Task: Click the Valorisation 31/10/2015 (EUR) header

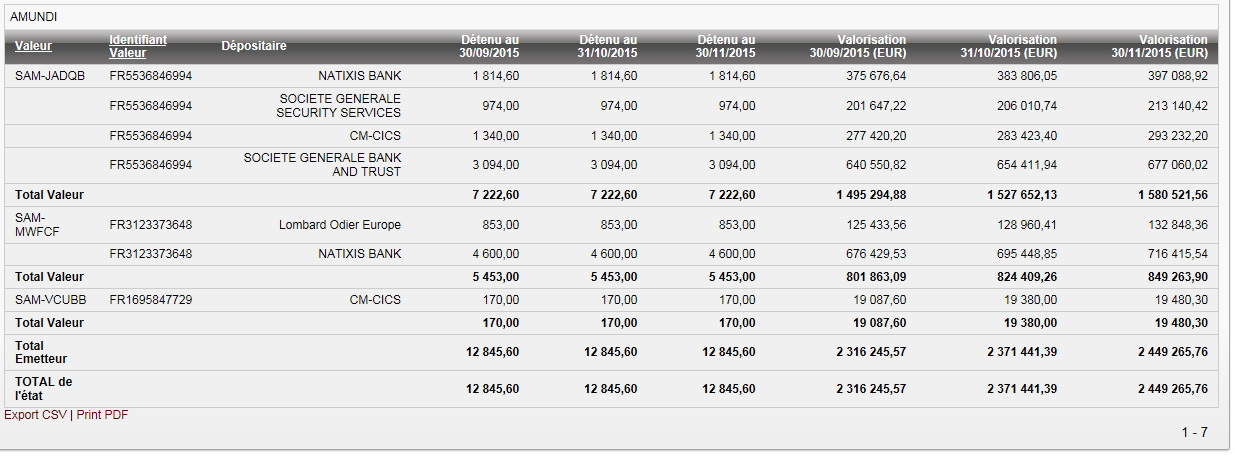Action: point(1008,46)
